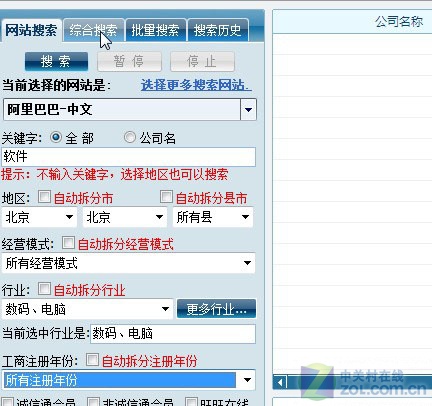Image resolution: width=432 pixels, height=406 pixels.
Task: Expand the 所有经营模式 dropdown
Action: (x=128, y=263)
